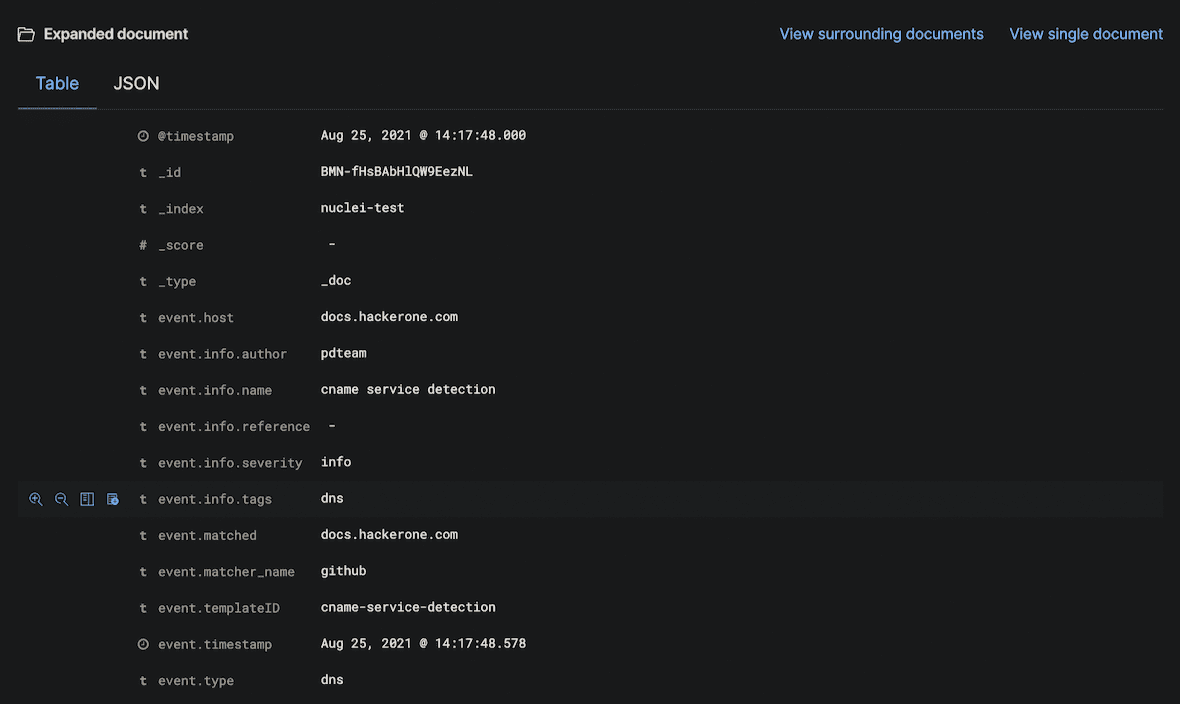Click the pdteam author value
This screenshot has height=704, width=1180.
343,353
